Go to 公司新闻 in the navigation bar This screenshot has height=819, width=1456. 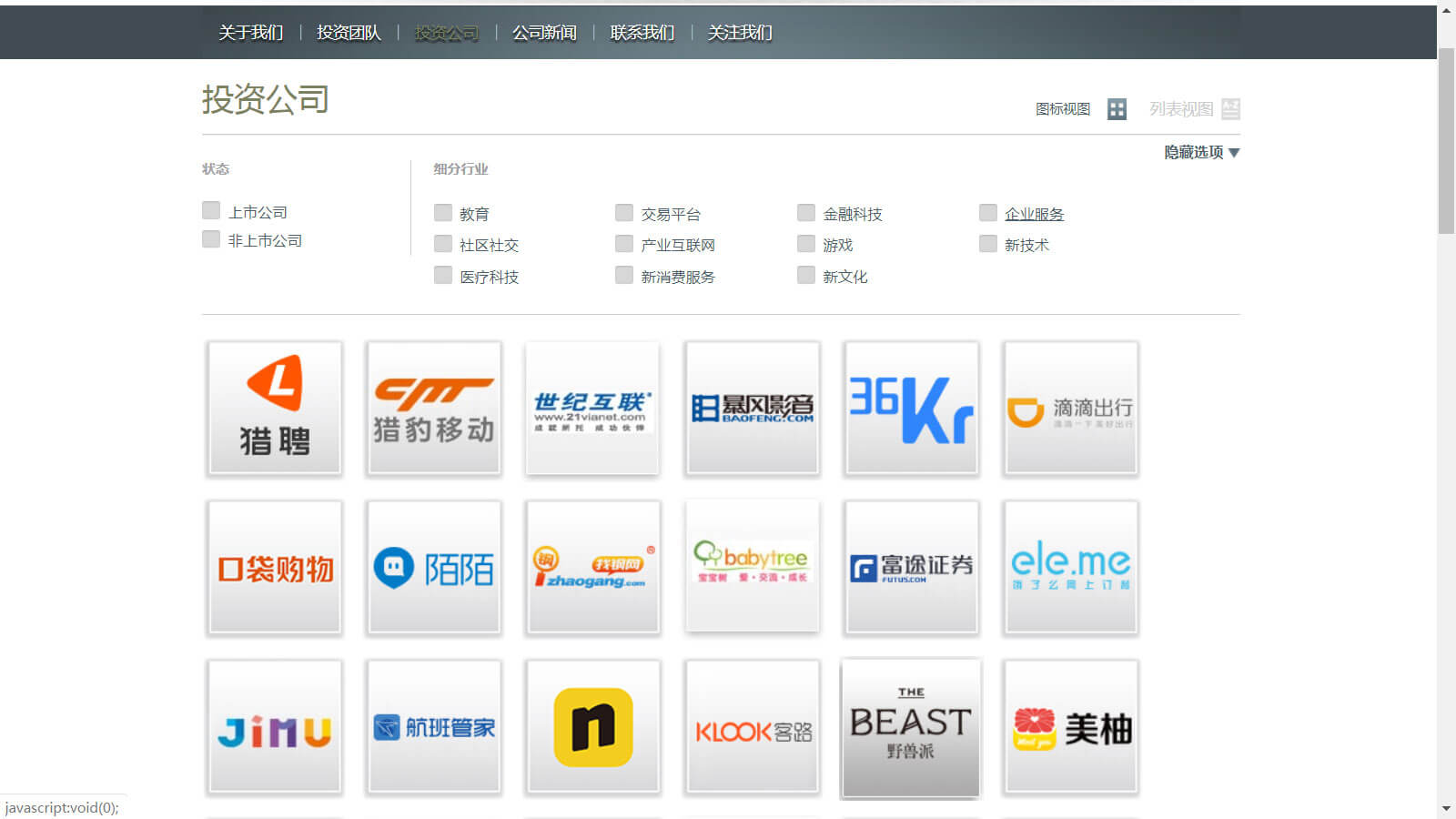(x=544, y=33)
